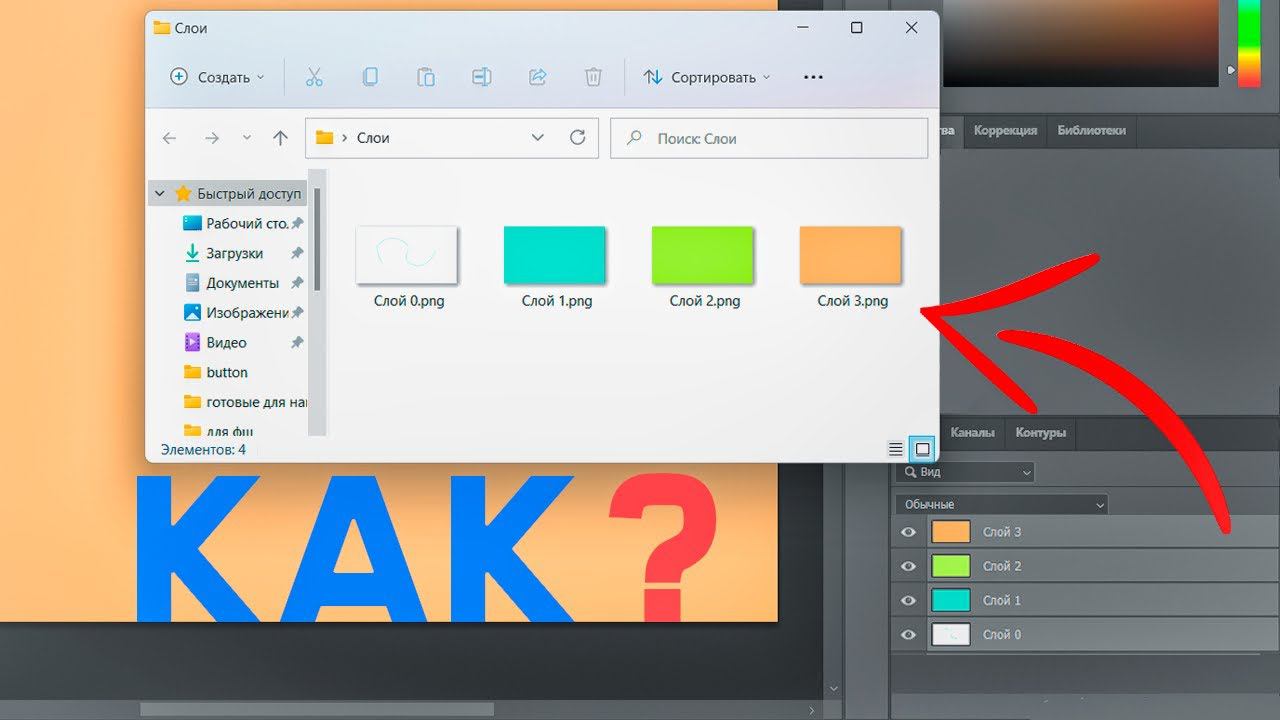Select the Слой 3.png file thumbnail
The width and height of the screenshot is (1280, 720).
click(x=851, y=255)
